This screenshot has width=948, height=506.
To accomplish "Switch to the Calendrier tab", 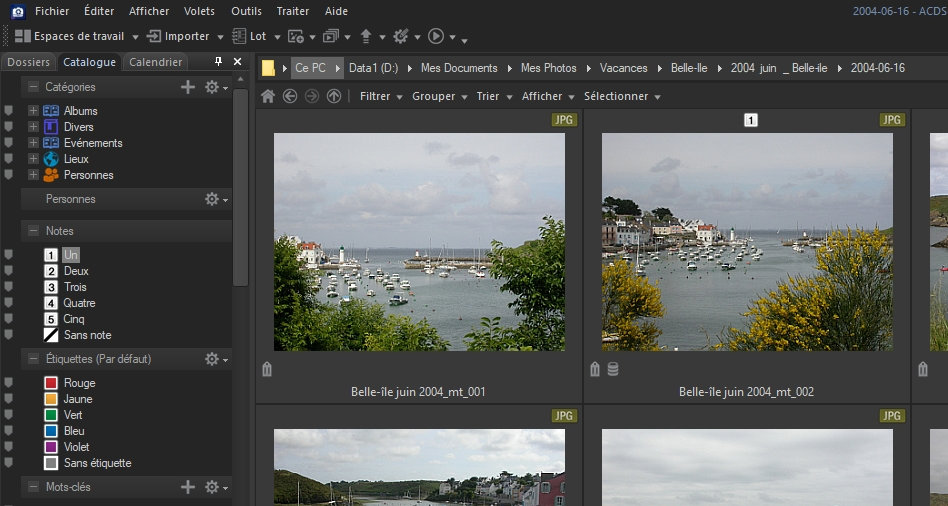I will (x=155, y=62).
